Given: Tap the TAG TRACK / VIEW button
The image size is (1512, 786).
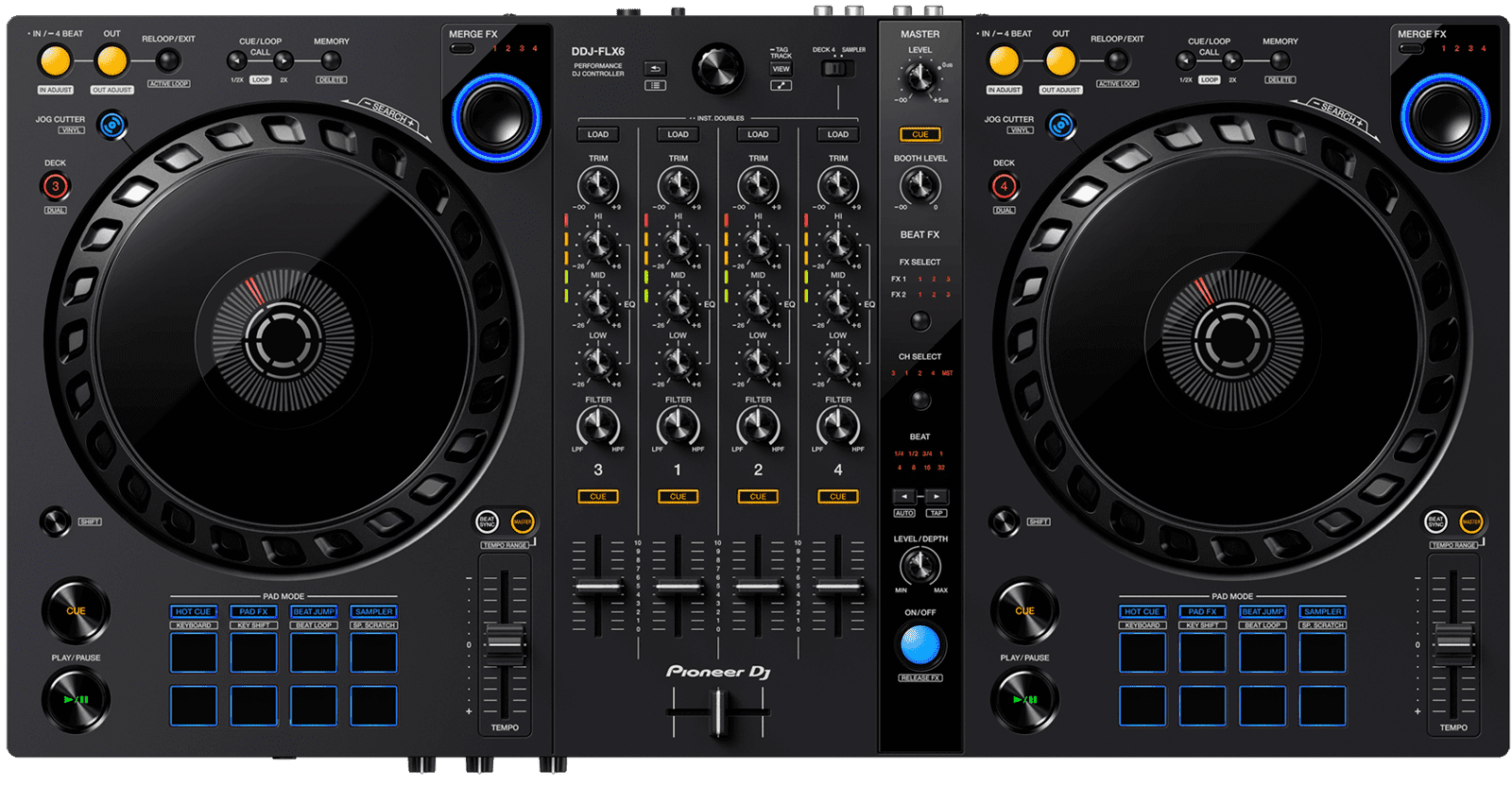Looking at the screenshot, I should click(x=781, y=68).
